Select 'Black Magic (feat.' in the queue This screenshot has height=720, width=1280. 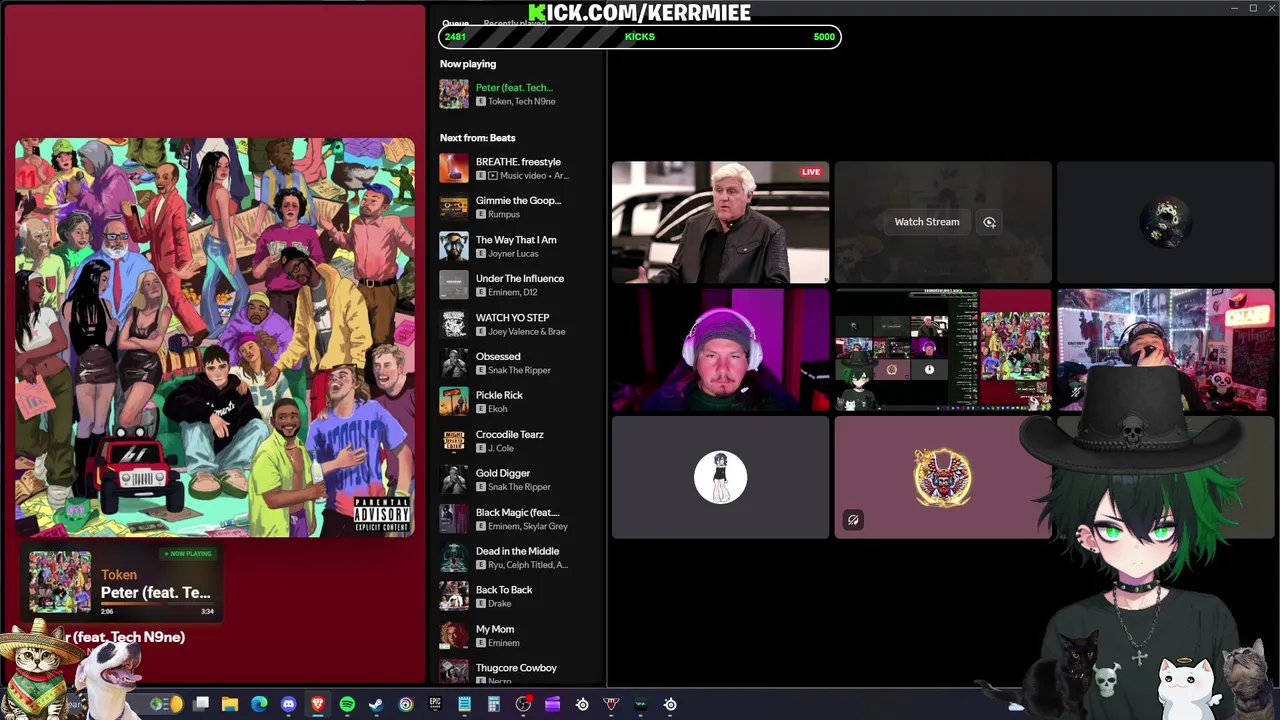[x=517, y=513]
